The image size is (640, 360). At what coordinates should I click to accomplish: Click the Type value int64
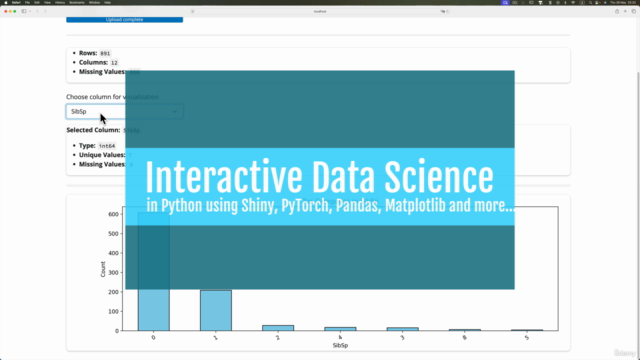(107, 146)
